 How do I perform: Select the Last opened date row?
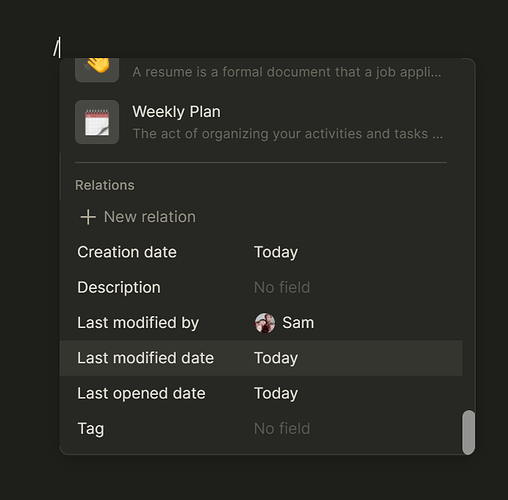pos(261,394)
